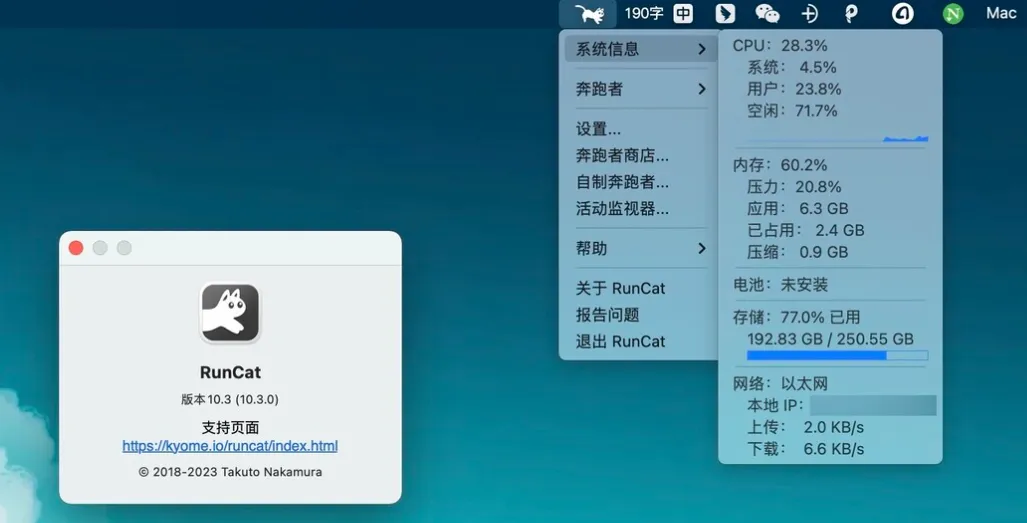The width and height of the screenshot is (1027, 523).
Task: Click the 电池: 未安装 row
Action: click(x=781, y=285)
